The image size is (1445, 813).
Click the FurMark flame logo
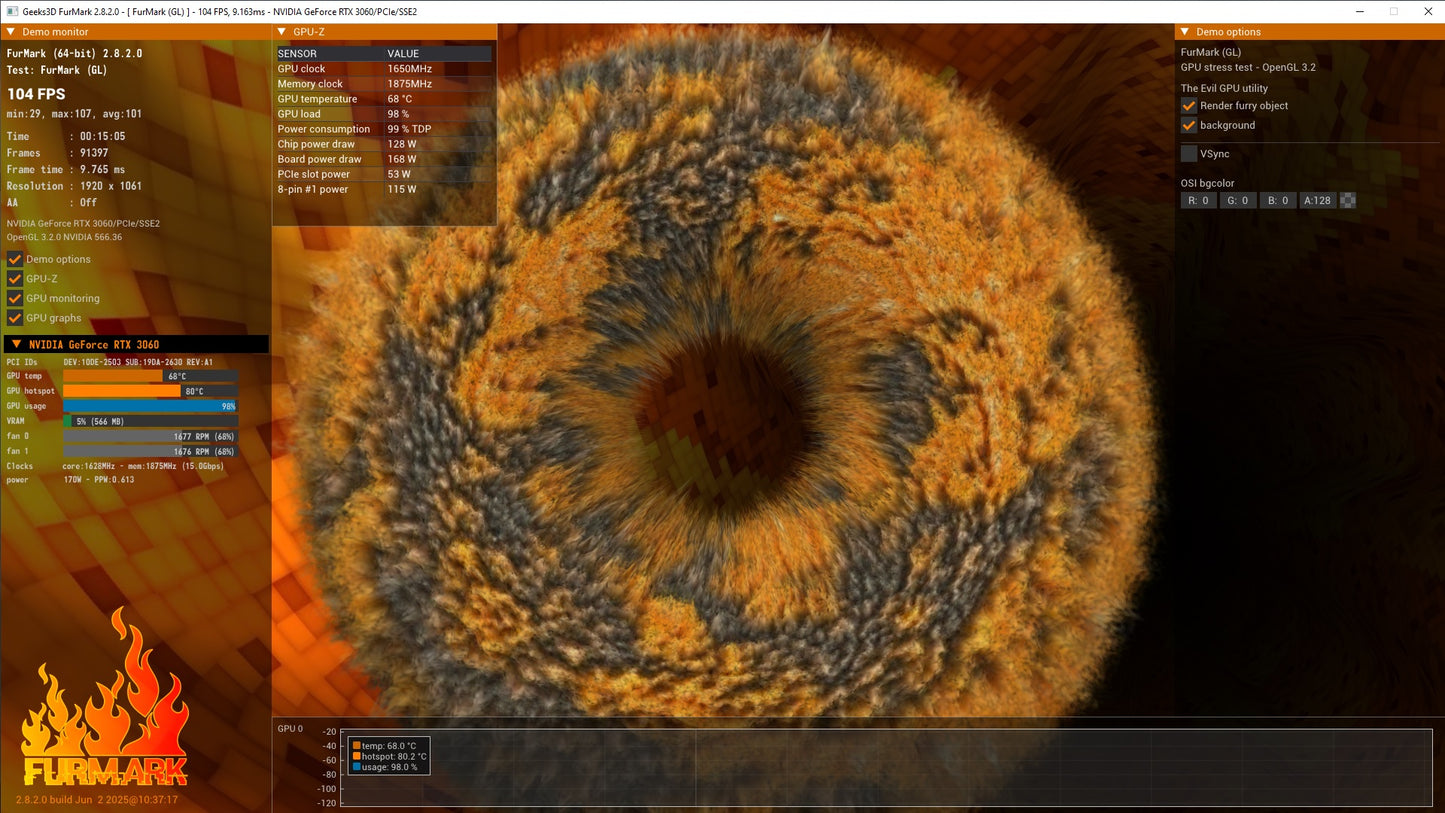pos(105,697)
